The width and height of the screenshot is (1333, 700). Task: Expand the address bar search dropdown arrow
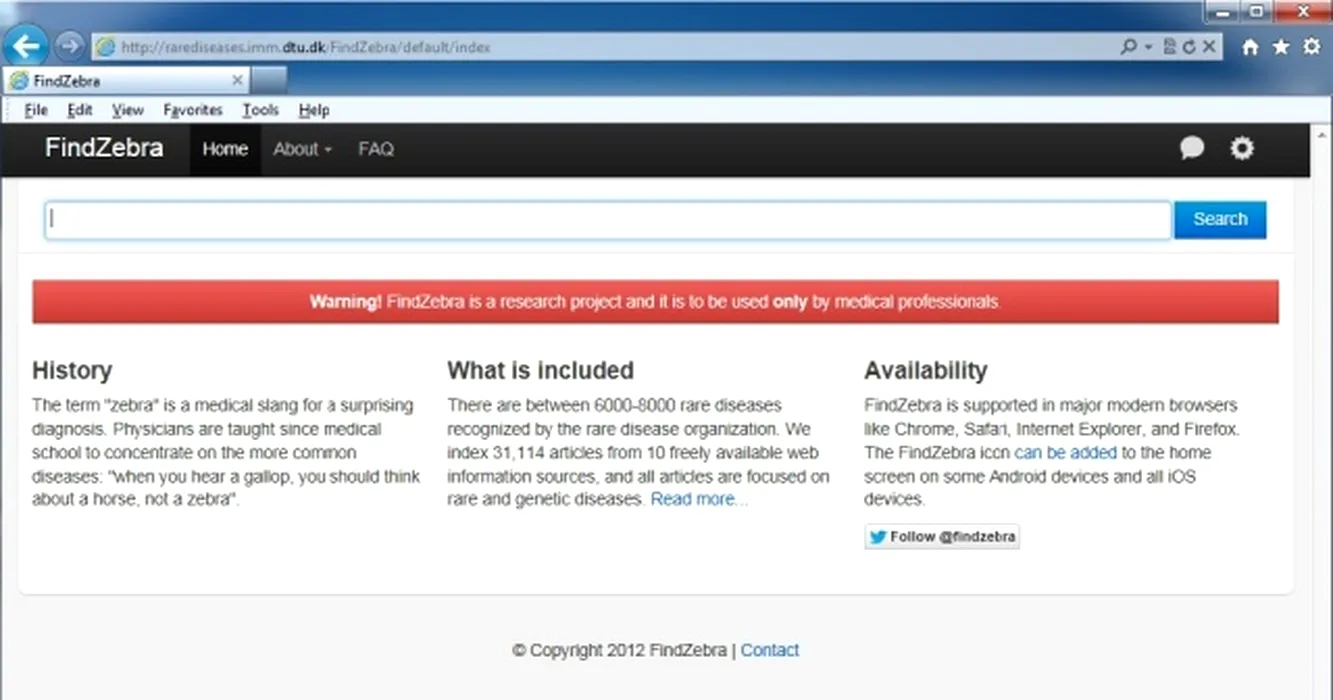(1148, 47)
